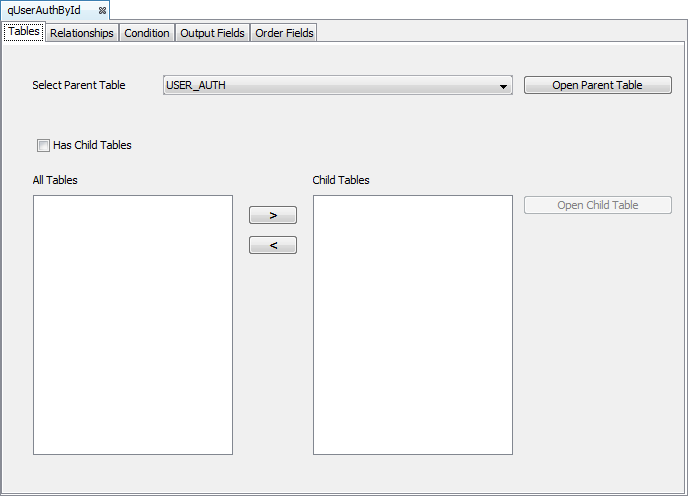Screen dimensions: 688x496
Task: Click the Child Tables heading label
Action: (x=341, y=180)
